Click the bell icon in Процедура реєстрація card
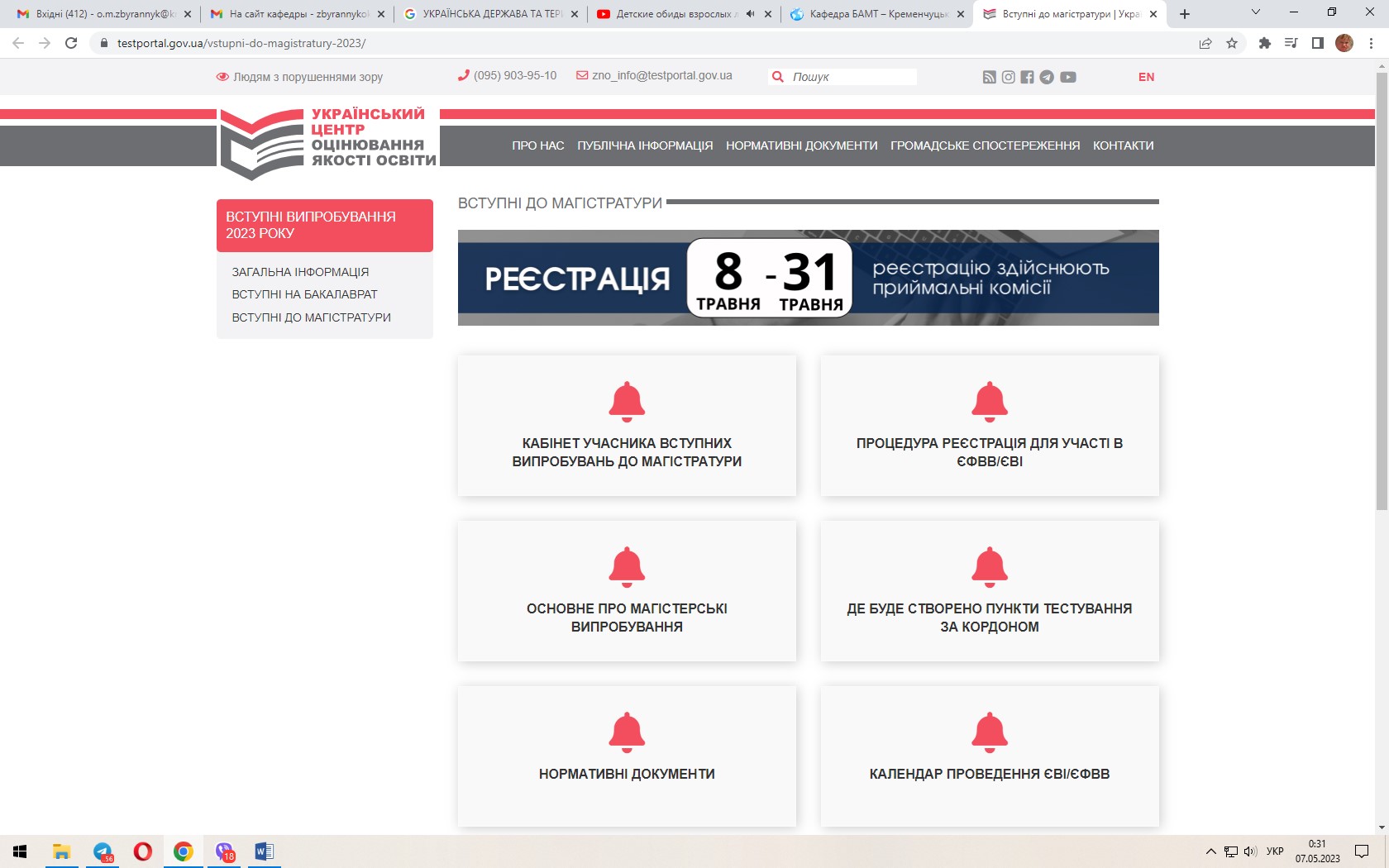 (990, 402)
